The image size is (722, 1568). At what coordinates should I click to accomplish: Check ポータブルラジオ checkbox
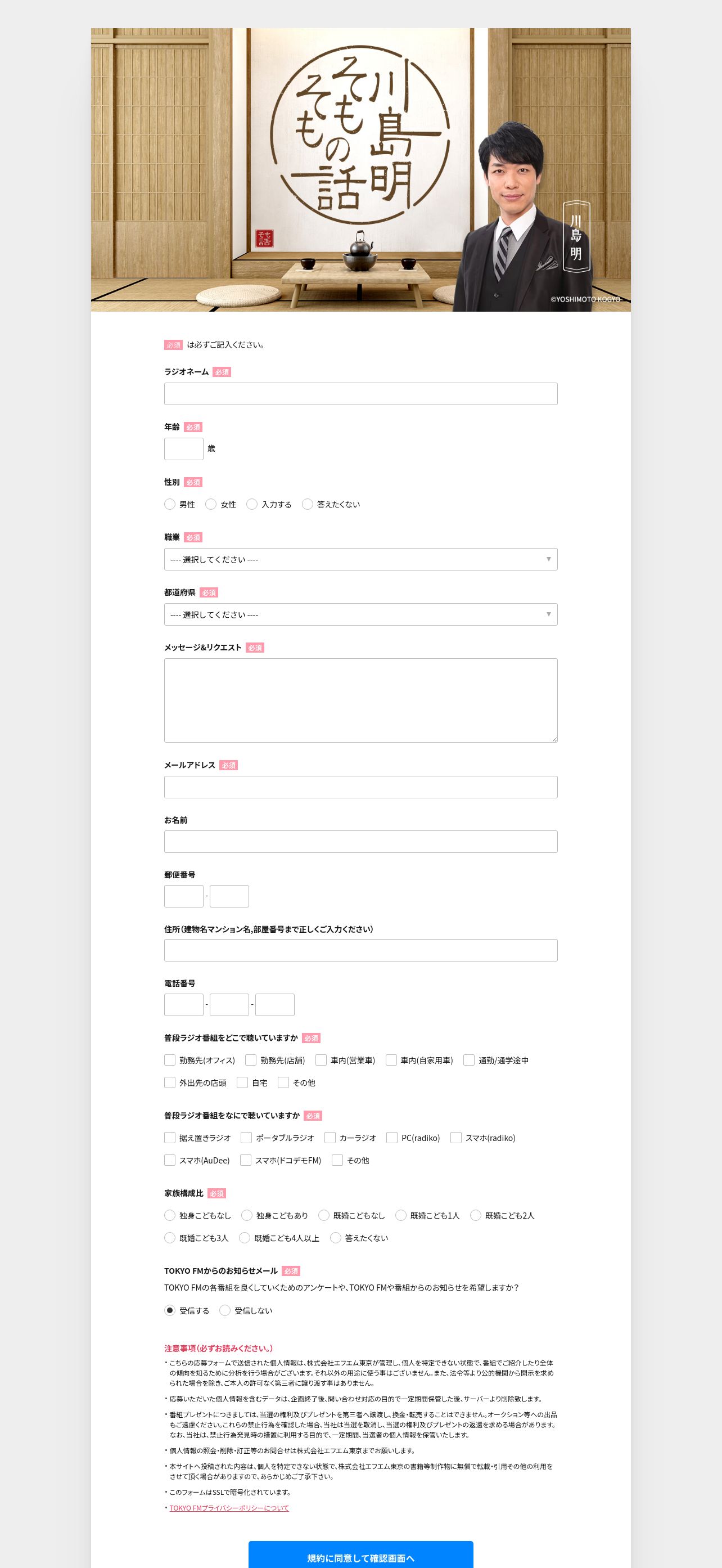click(x=246, y=1138)
